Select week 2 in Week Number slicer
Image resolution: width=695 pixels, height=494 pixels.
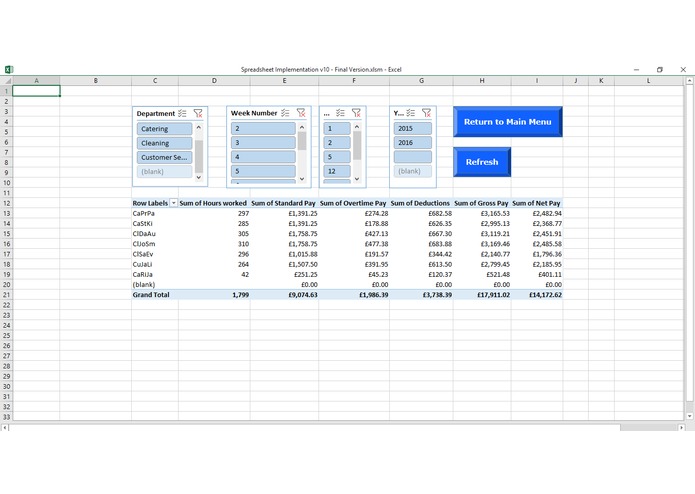tap(263, 128)
